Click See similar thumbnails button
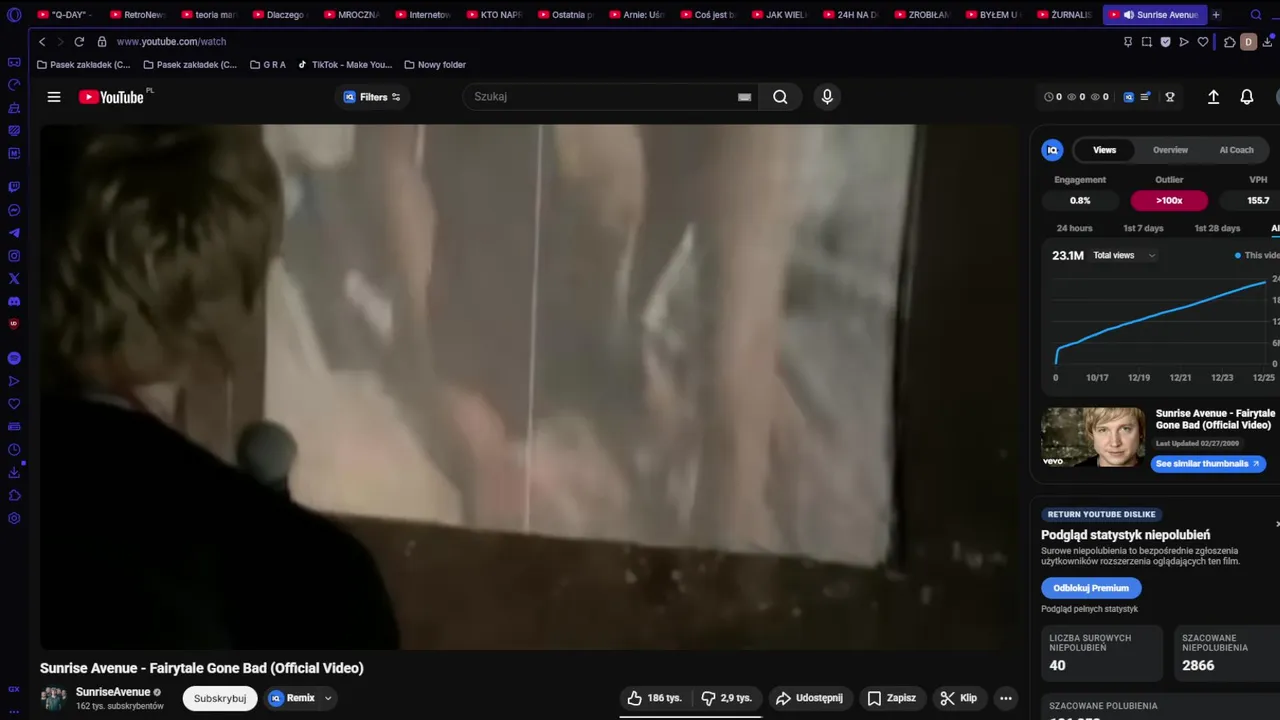 click(1208, 463)
